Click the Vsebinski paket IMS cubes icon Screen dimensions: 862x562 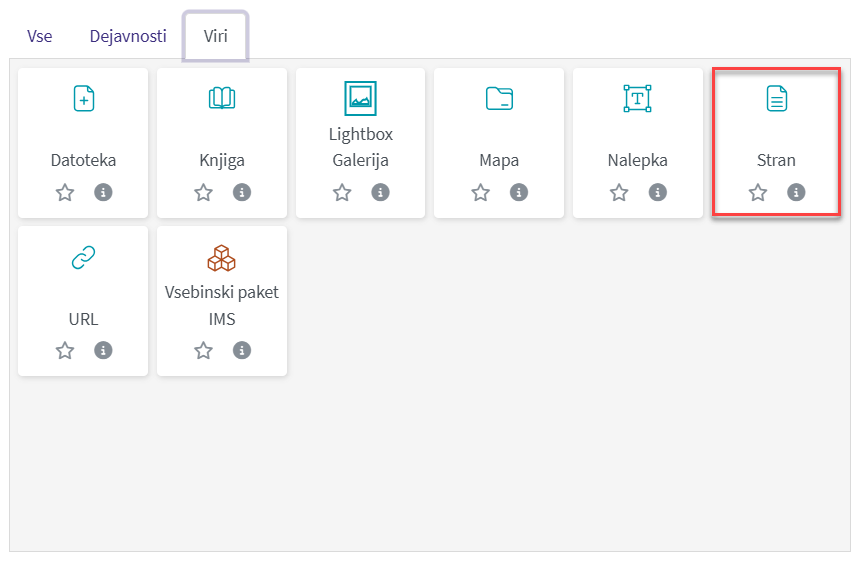(222, 258)
